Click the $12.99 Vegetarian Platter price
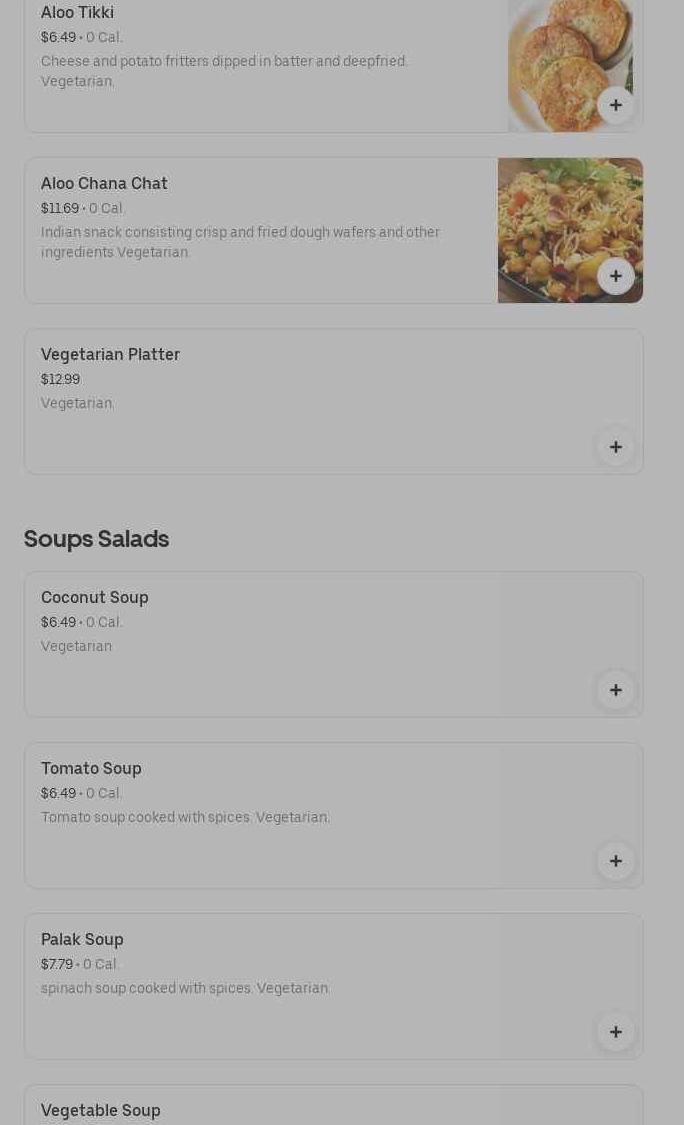This screenshot has width=684, height=1125. tap(60, 380)
